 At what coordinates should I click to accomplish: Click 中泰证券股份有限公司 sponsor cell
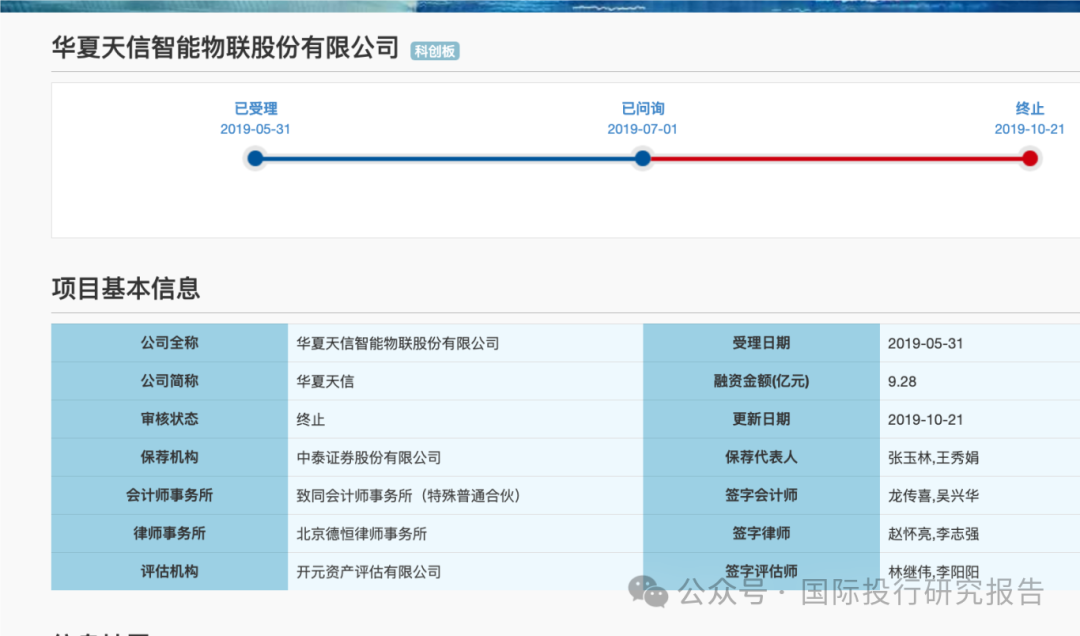pos(466,457)
